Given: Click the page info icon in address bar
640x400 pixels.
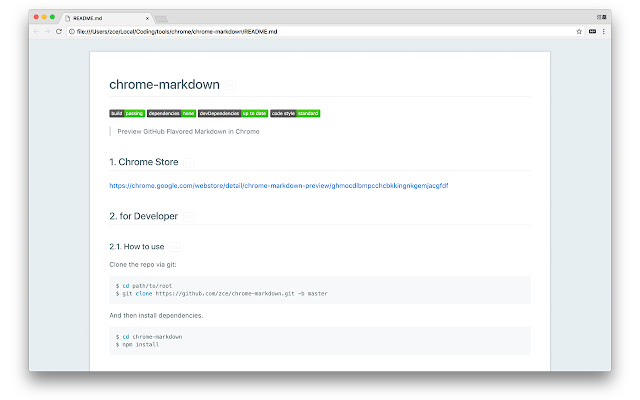Looking at the screenshot, I should click(71, 31).
